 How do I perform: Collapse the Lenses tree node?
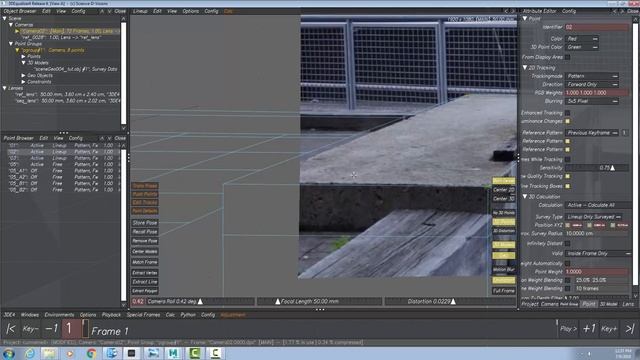point(4,88)
